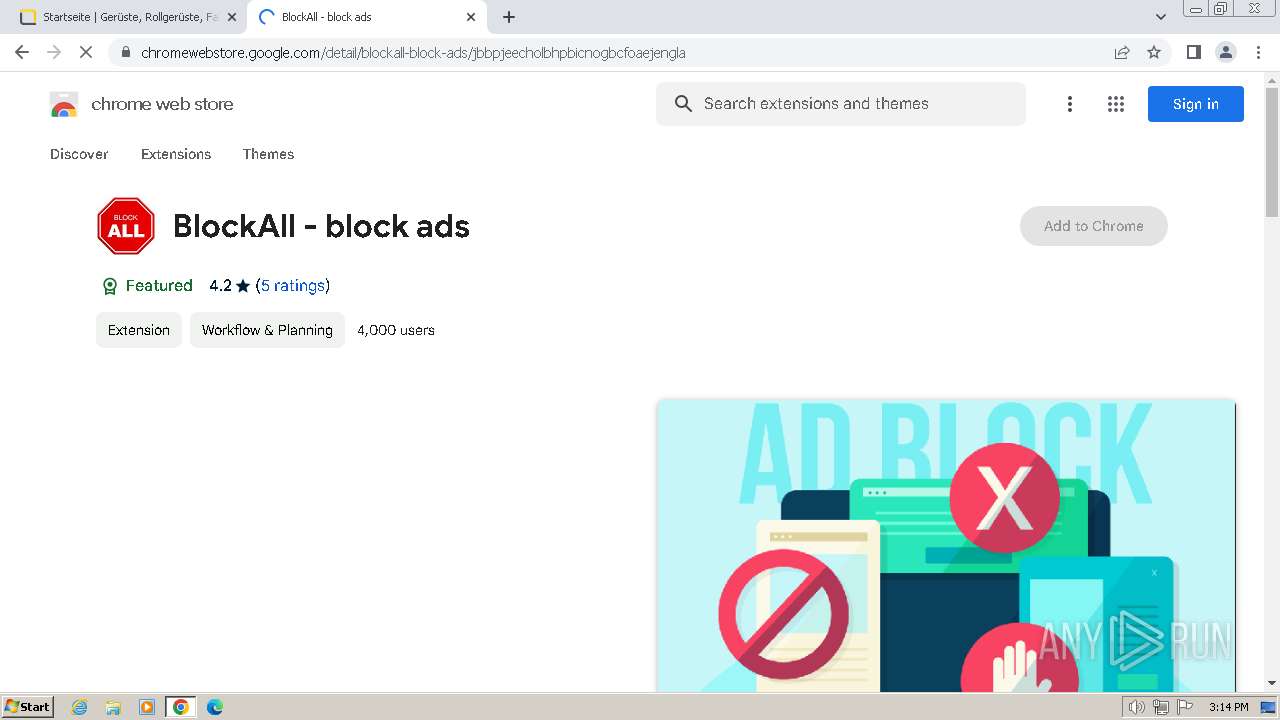The height and width of the screenshot is (720, 1280).
Task: Click the Chrome taskbar icon
Action: pos(180,707)
